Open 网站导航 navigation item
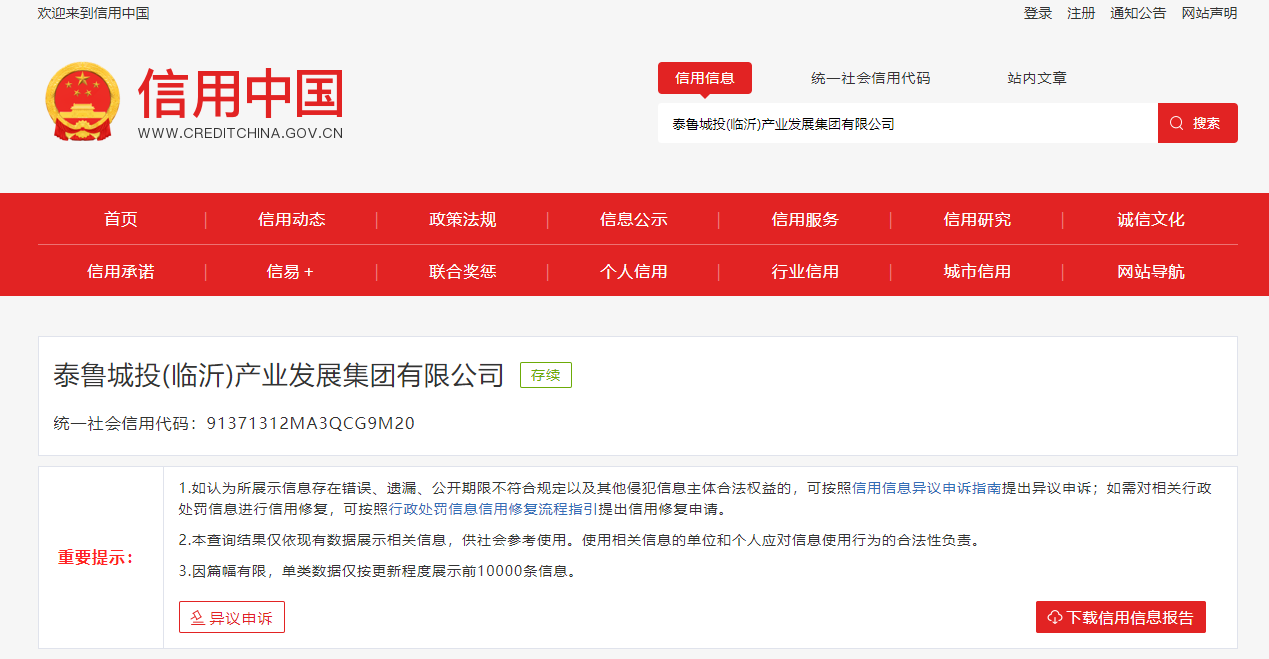Screen dimensions: 1269x659 coord(1151,271)
